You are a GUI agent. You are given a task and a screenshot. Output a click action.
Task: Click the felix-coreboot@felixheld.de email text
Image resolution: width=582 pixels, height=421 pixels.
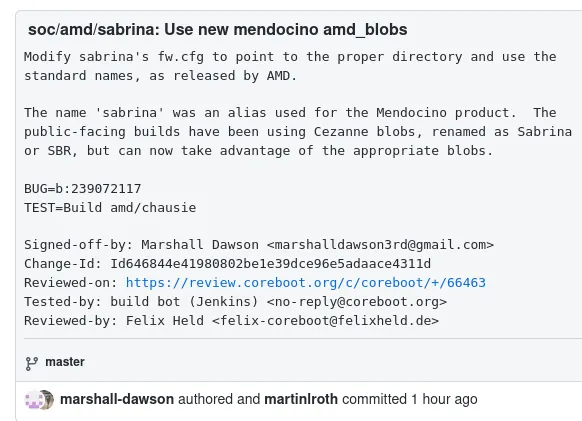pyautogui.click(x=326, y=321)
